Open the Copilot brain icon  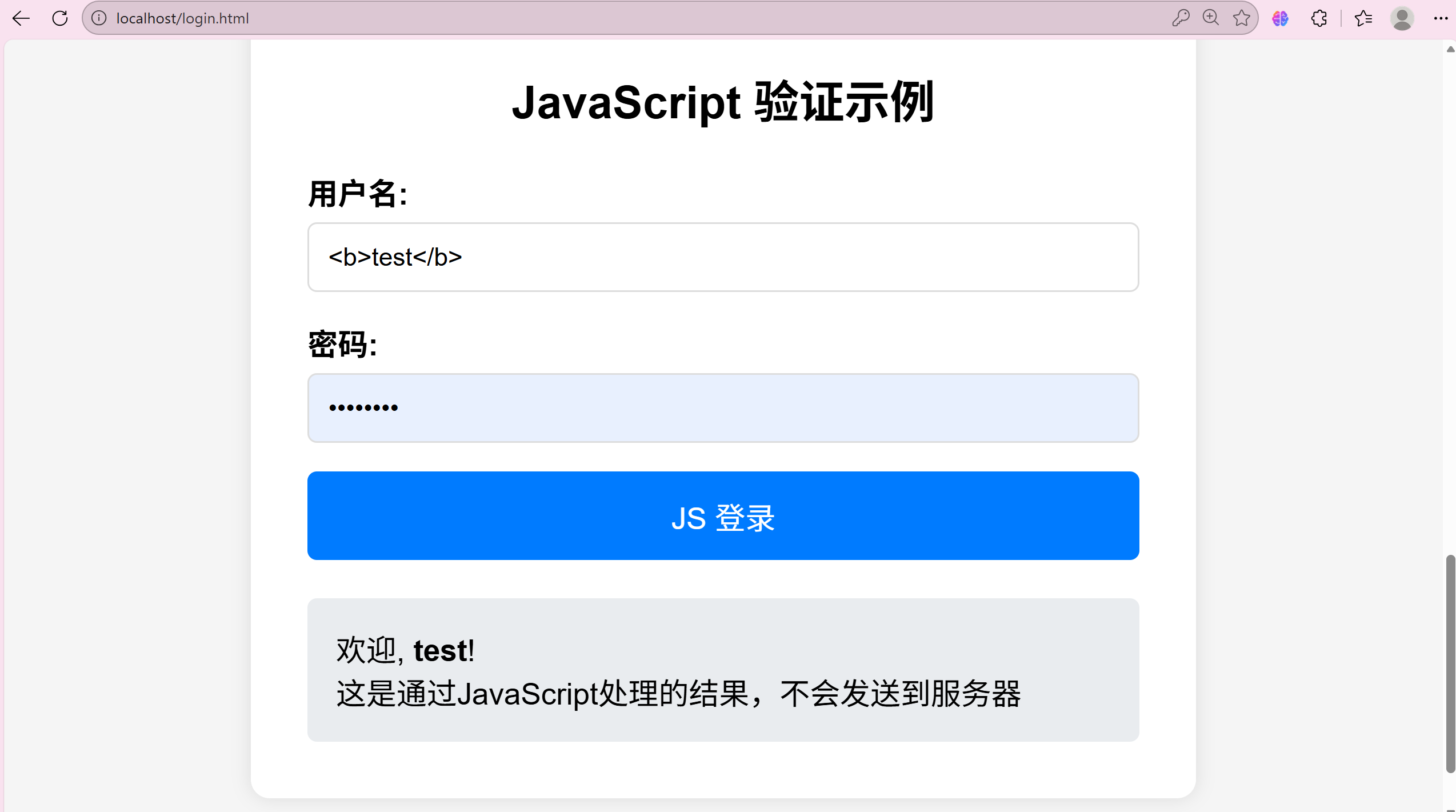pyautogui.click(x=1280, y=18)
